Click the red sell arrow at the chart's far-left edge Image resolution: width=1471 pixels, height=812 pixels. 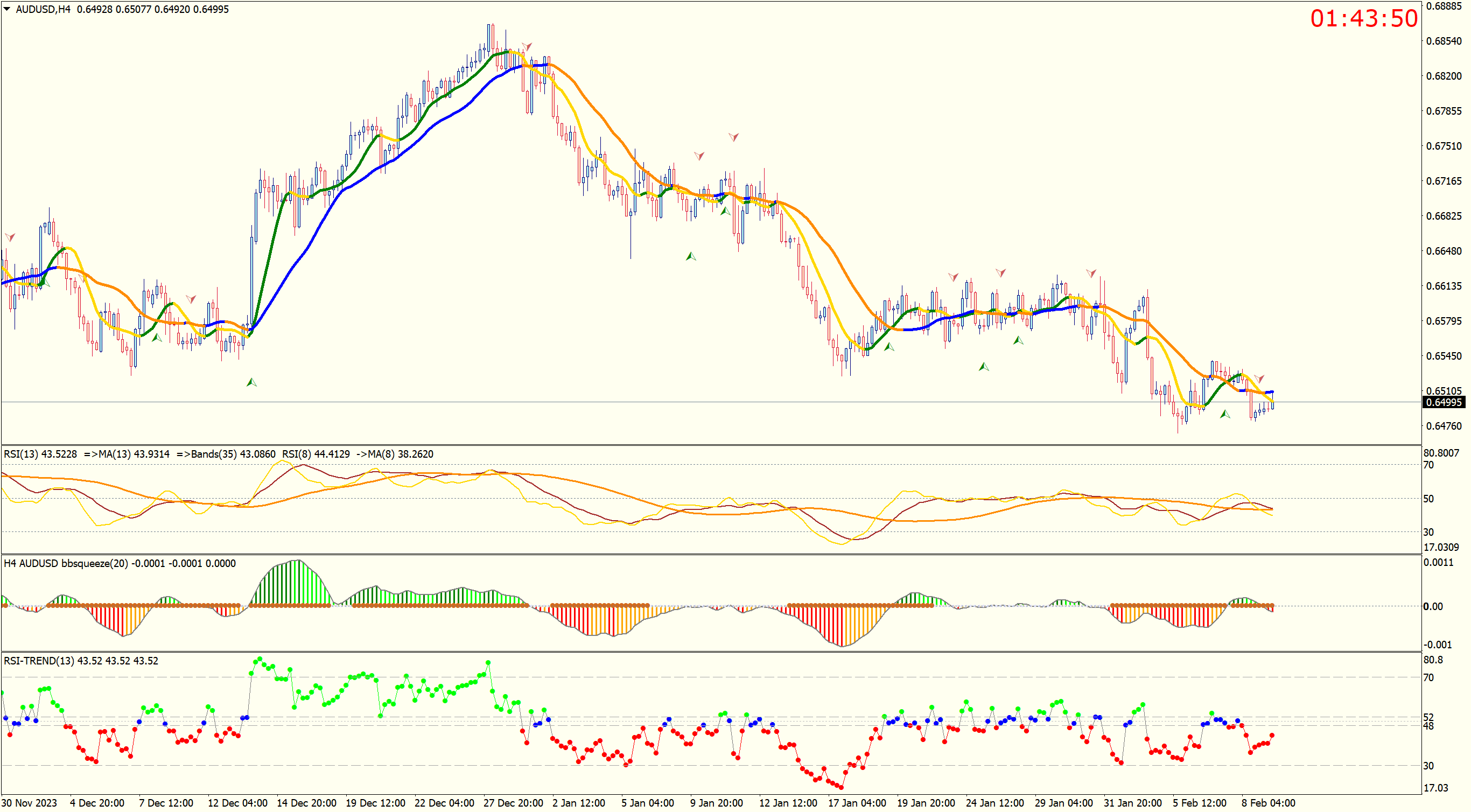(x=10, y=236)
